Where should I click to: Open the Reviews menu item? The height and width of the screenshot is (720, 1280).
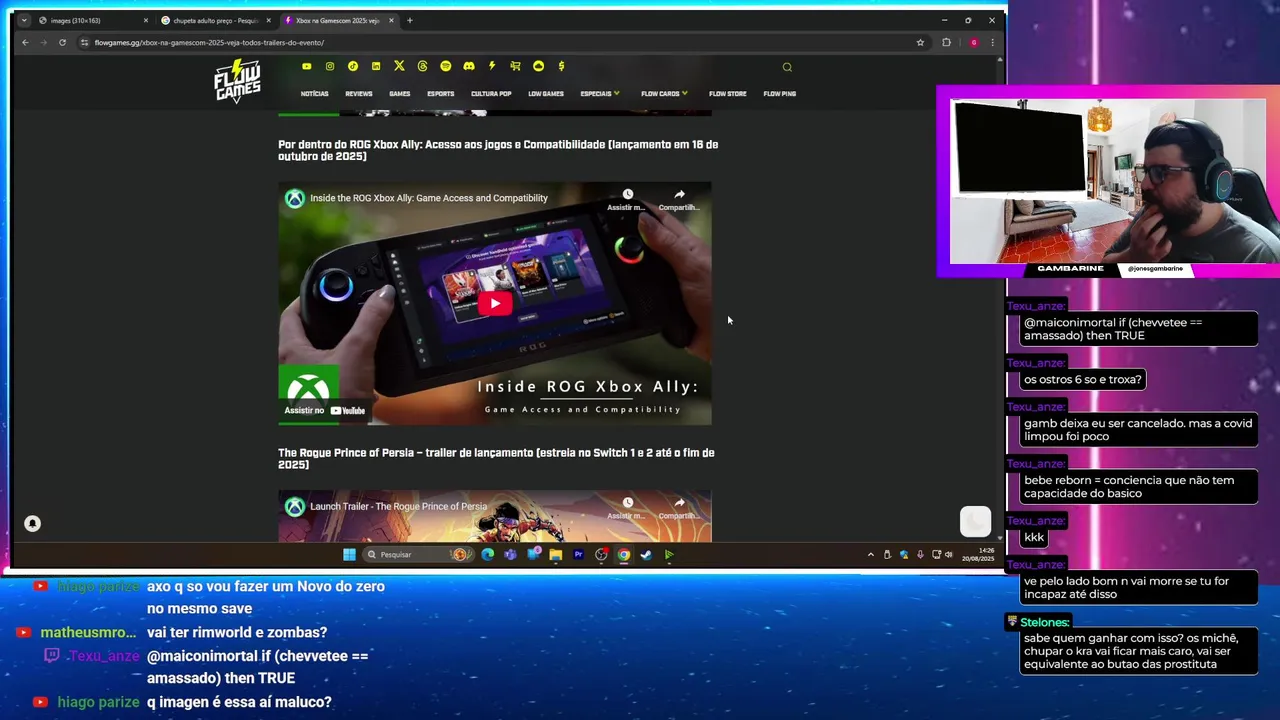[x=358, y=94]
